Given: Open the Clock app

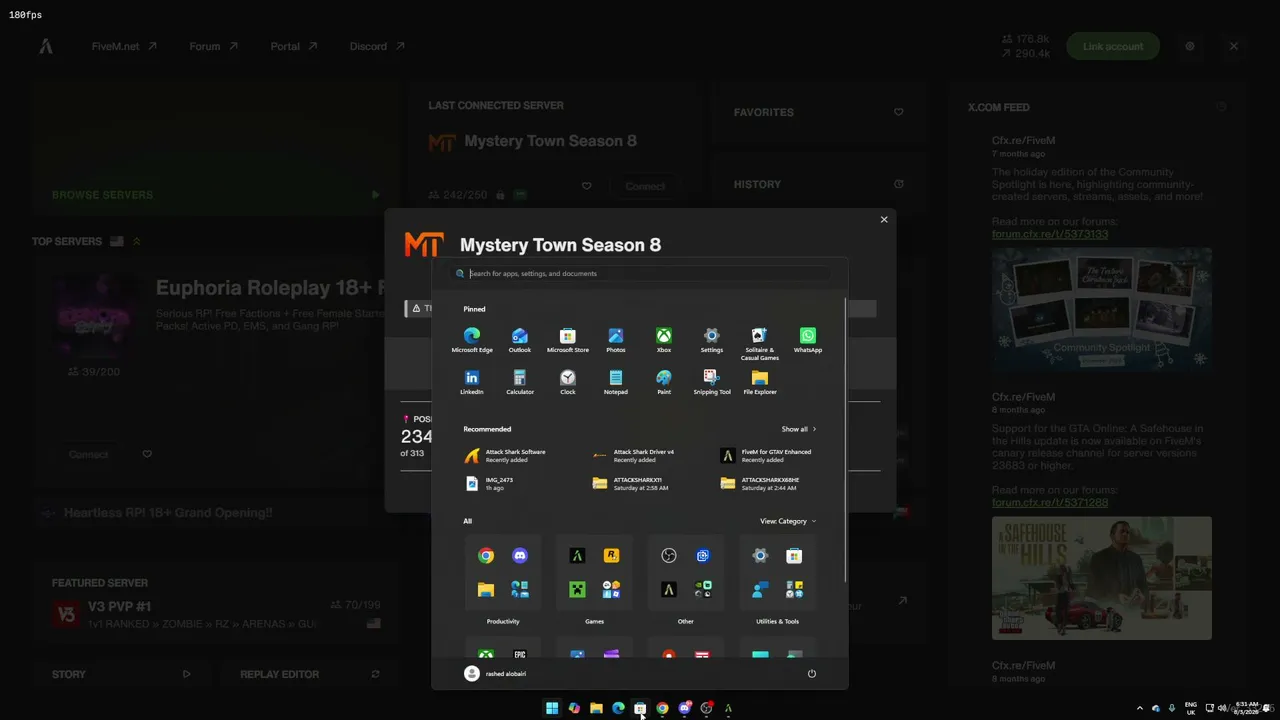Looking at the screenshot, I should 568,382.
